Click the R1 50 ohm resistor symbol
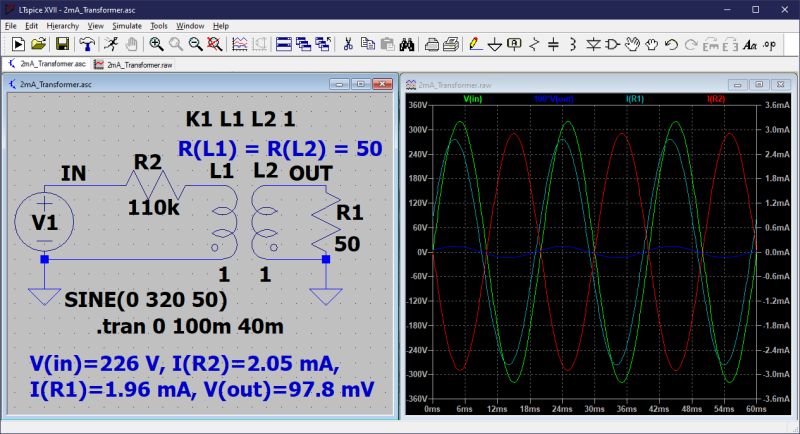 pyautogui.click(x=326, y=222)
